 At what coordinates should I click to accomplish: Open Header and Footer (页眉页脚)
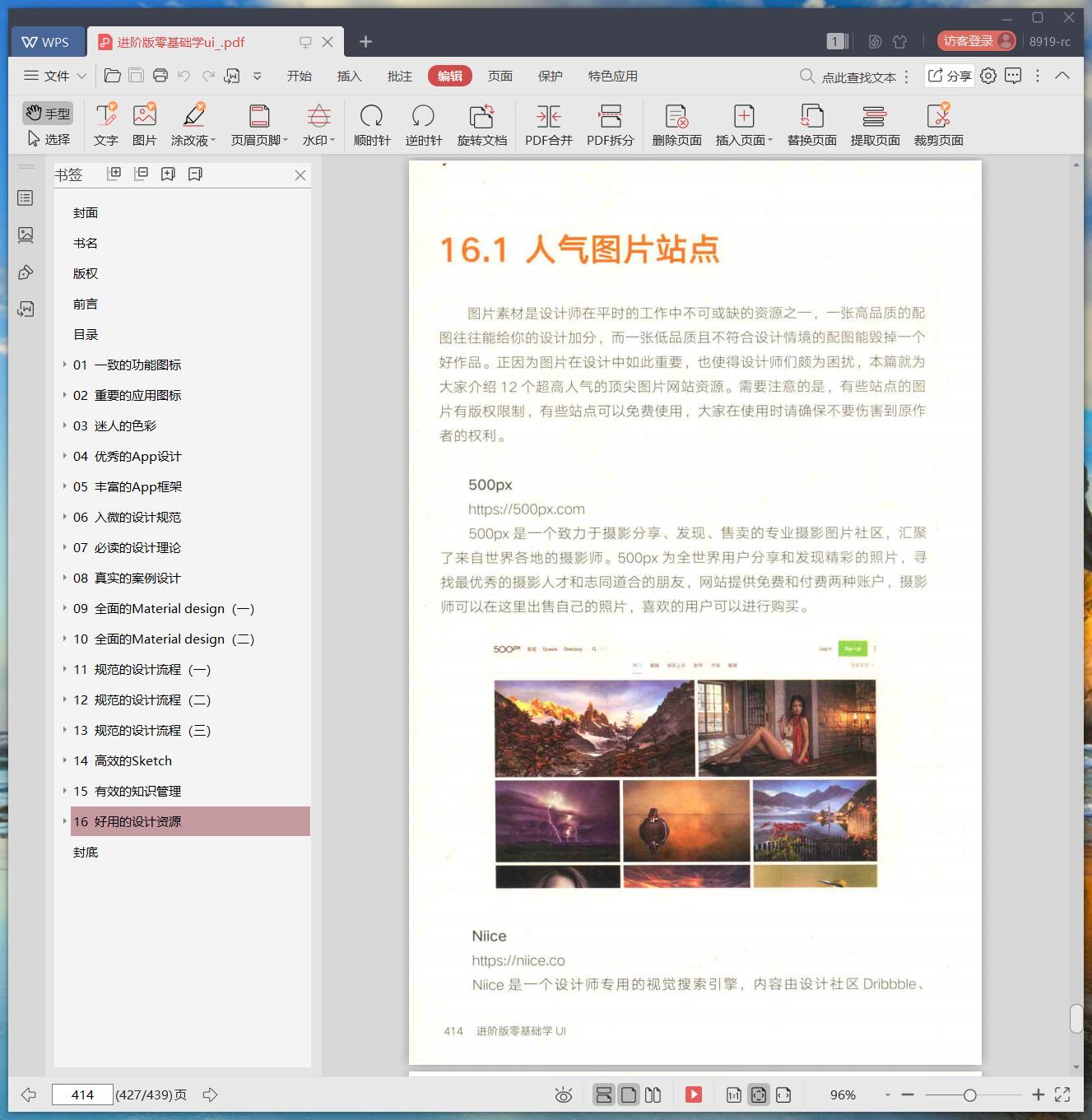pos(259,124)
